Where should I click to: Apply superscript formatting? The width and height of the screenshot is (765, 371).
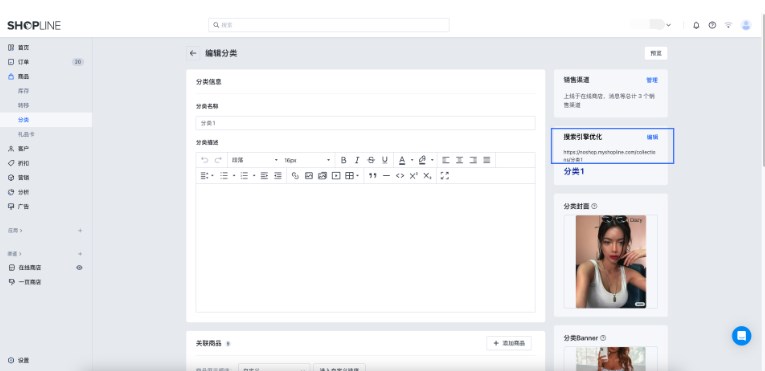414,176
